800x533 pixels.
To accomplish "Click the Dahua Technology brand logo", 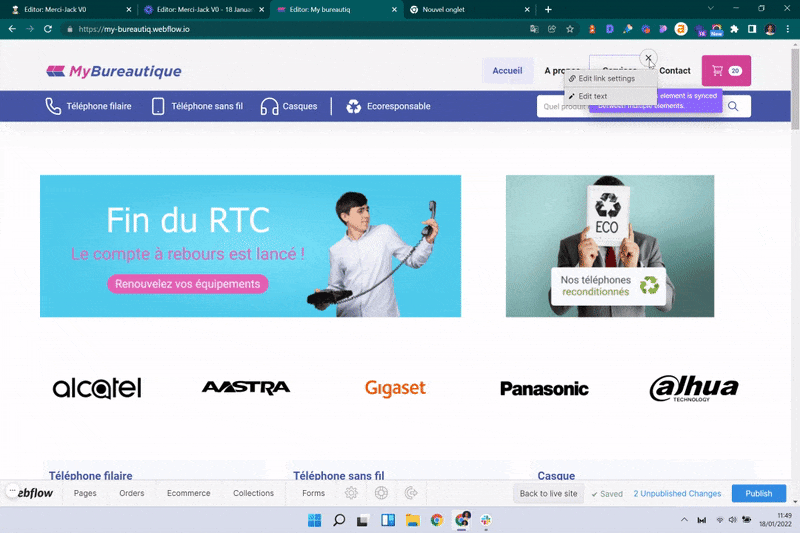I will point(694,388).
